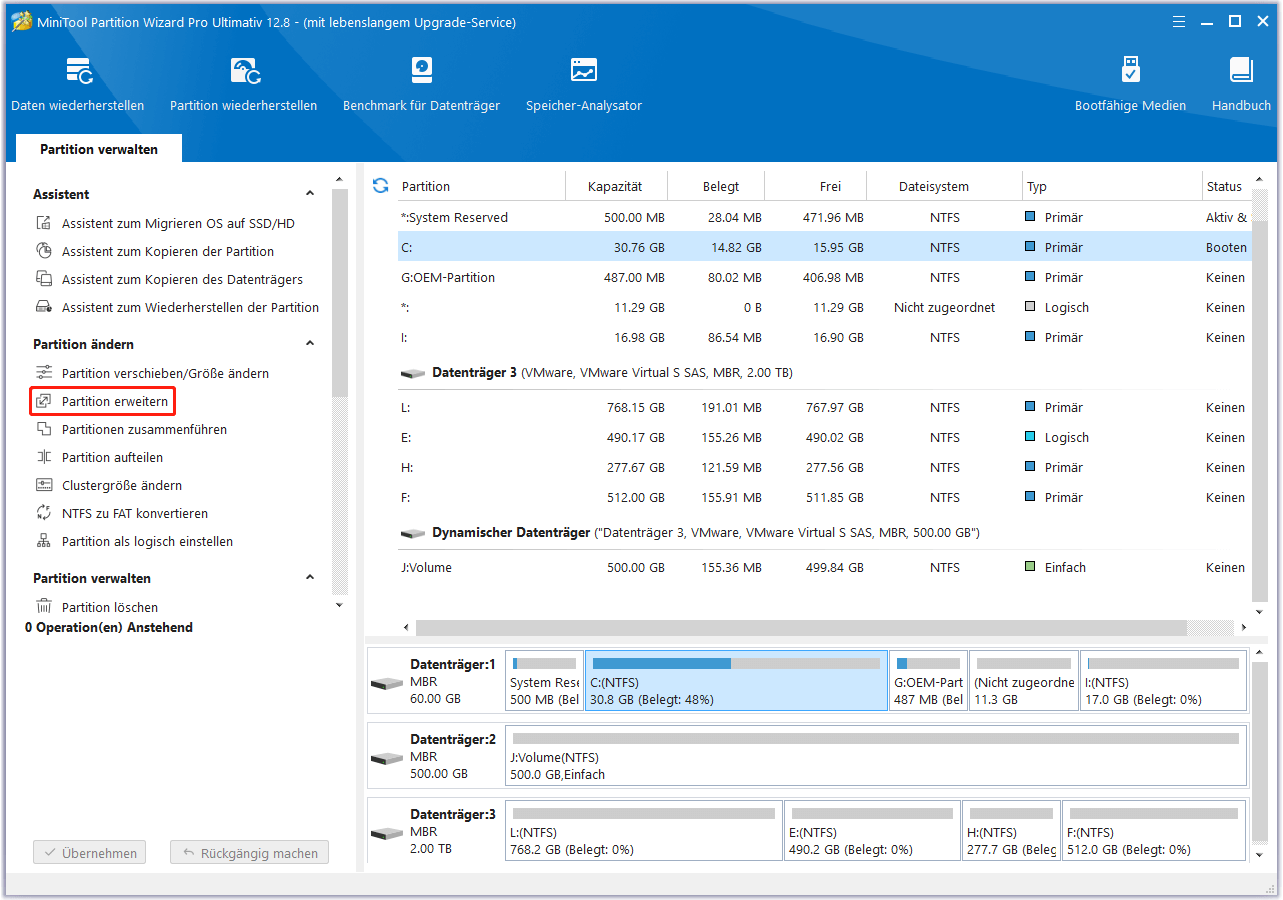1283x900 pixels.
Task: Click Einfach color swatch in J:Volume row
Action: [1031, 567]
